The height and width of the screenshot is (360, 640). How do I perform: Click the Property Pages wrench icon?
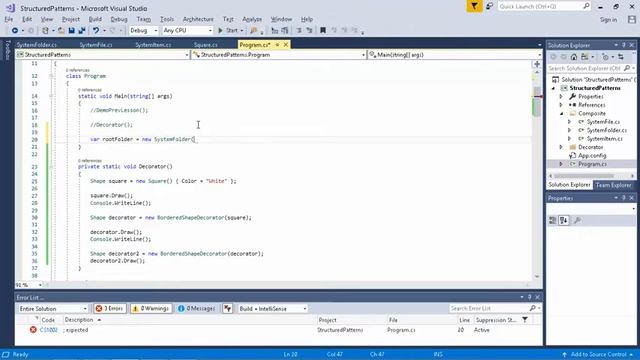(577, 221)
